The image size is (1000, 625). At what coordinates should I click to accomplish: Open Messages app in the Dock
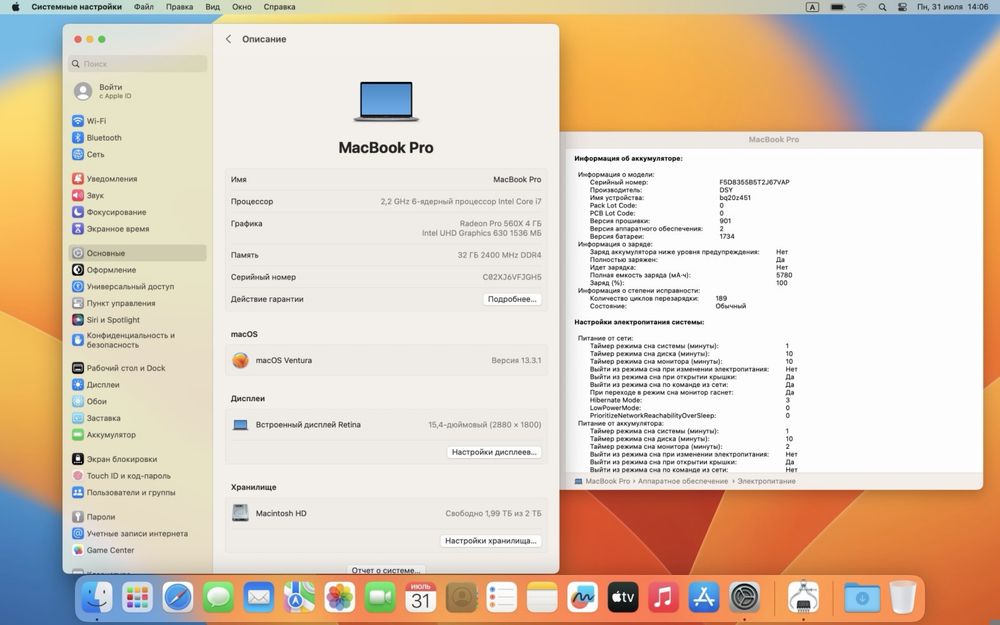tap(218, 598)
